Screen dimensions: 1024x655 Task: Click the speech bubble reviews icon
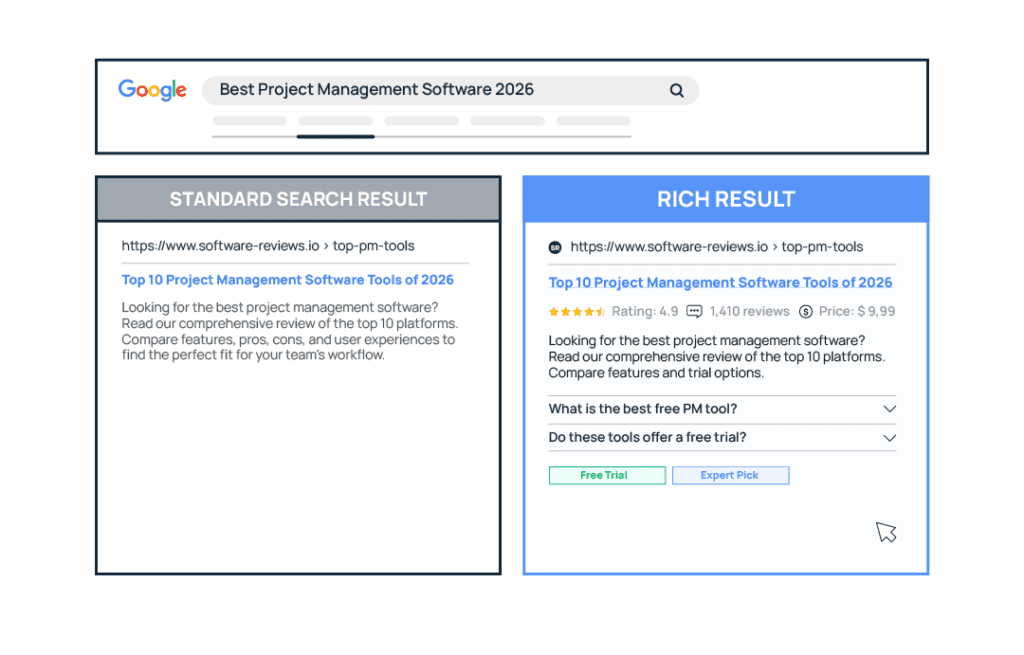pos(695,312)
